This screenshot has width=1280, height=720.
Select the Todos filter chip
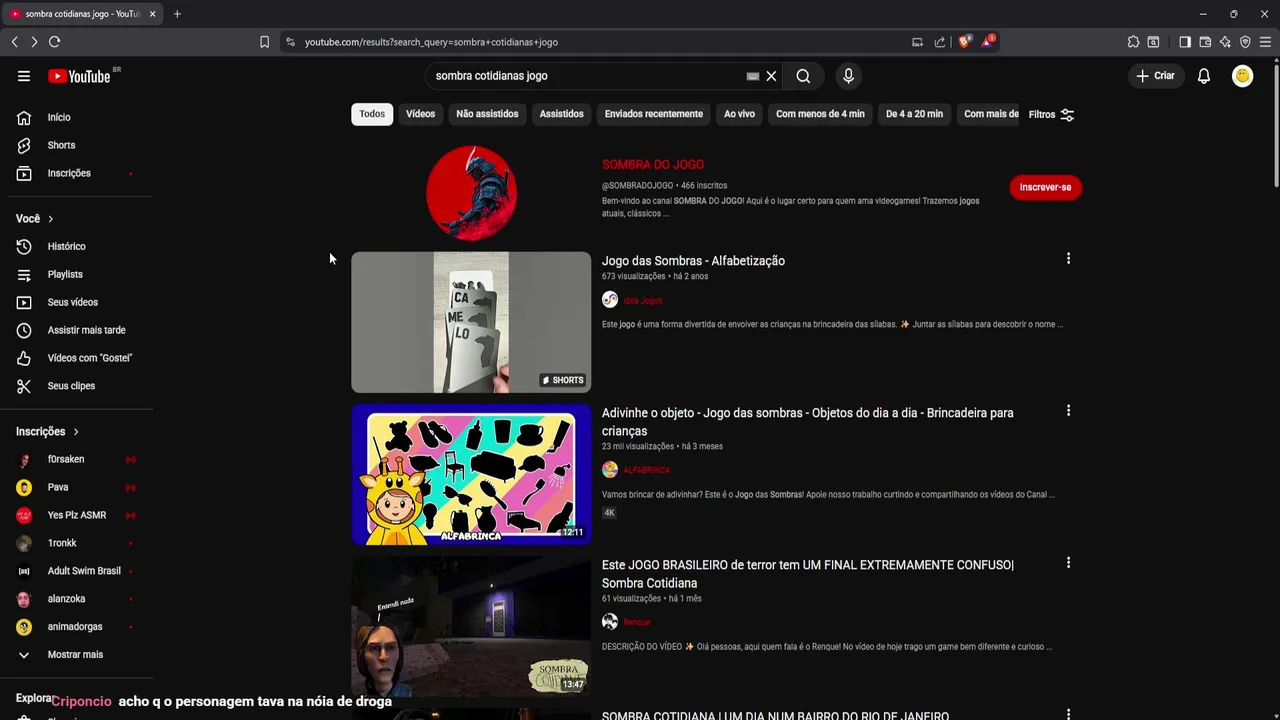pyautogui.click(x=372, y=114)
